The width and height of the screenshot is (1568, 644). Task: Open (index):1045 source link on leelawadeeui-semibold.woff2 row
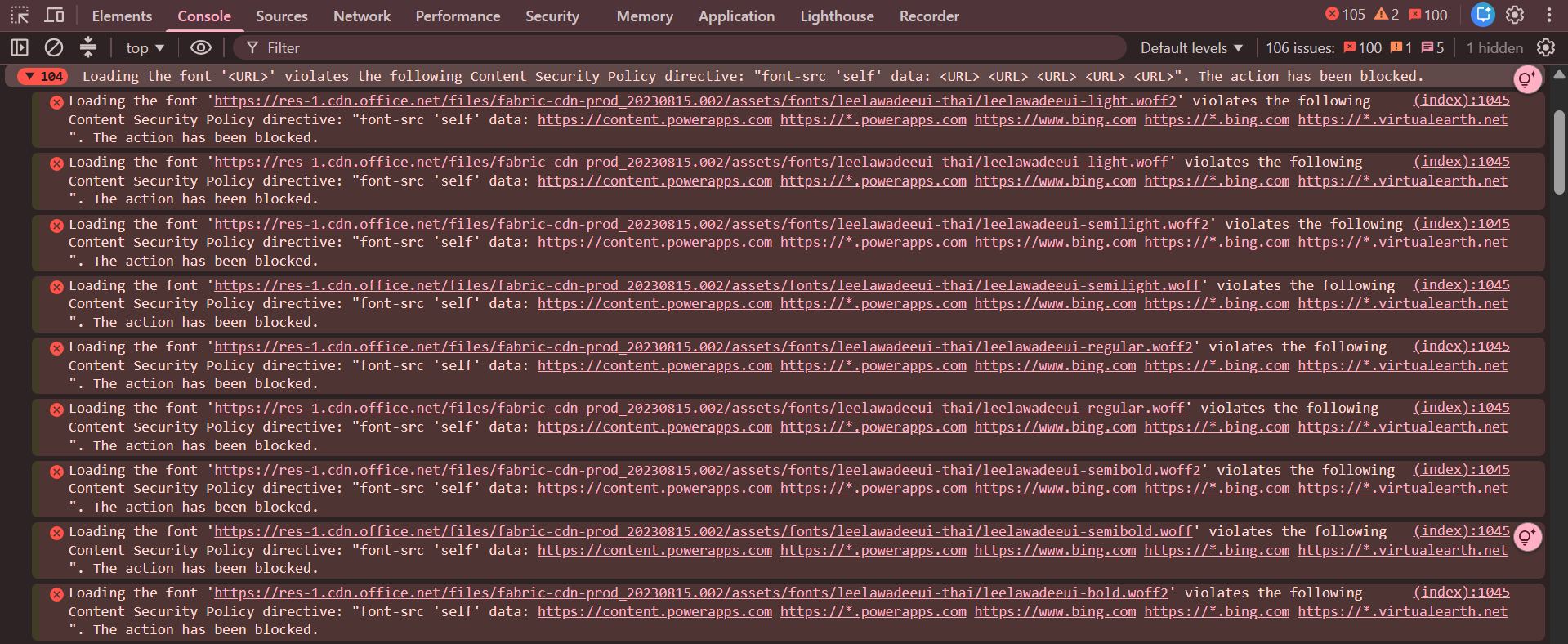(x=1462, y=470)
